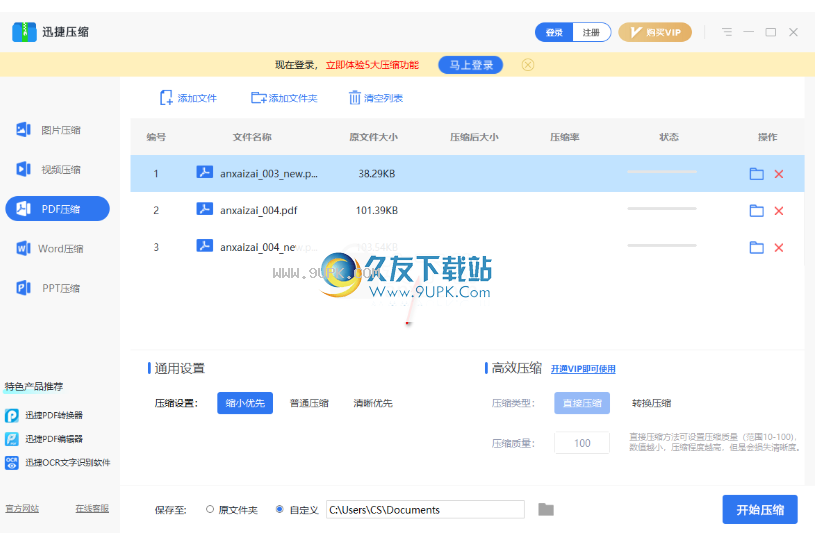
Task: Open the hamburger menu icon in title bar
Action: click(727, 32)
